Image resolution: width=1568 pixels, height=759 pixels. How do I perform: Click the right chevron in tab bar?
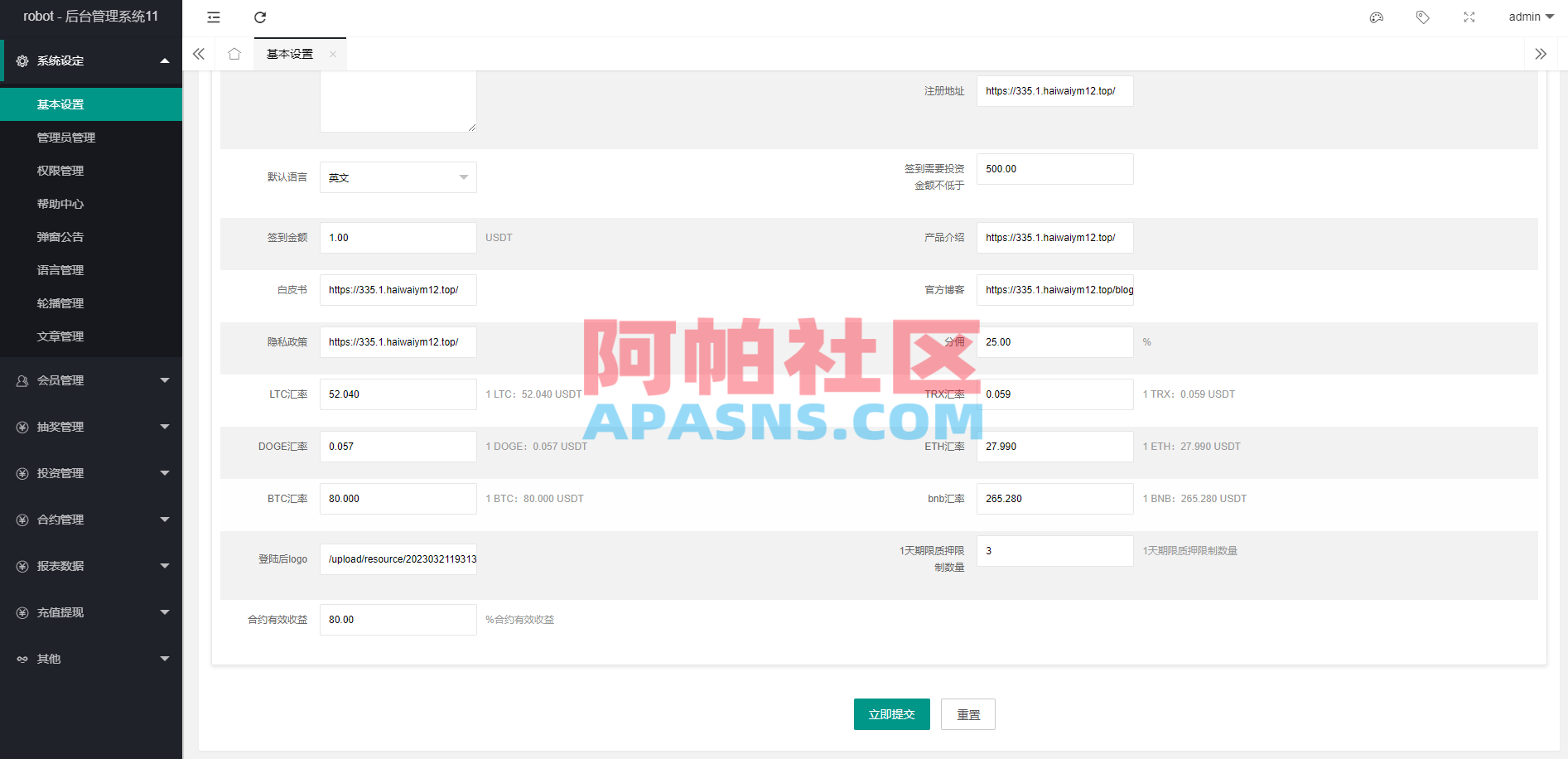coord(1541,53)
